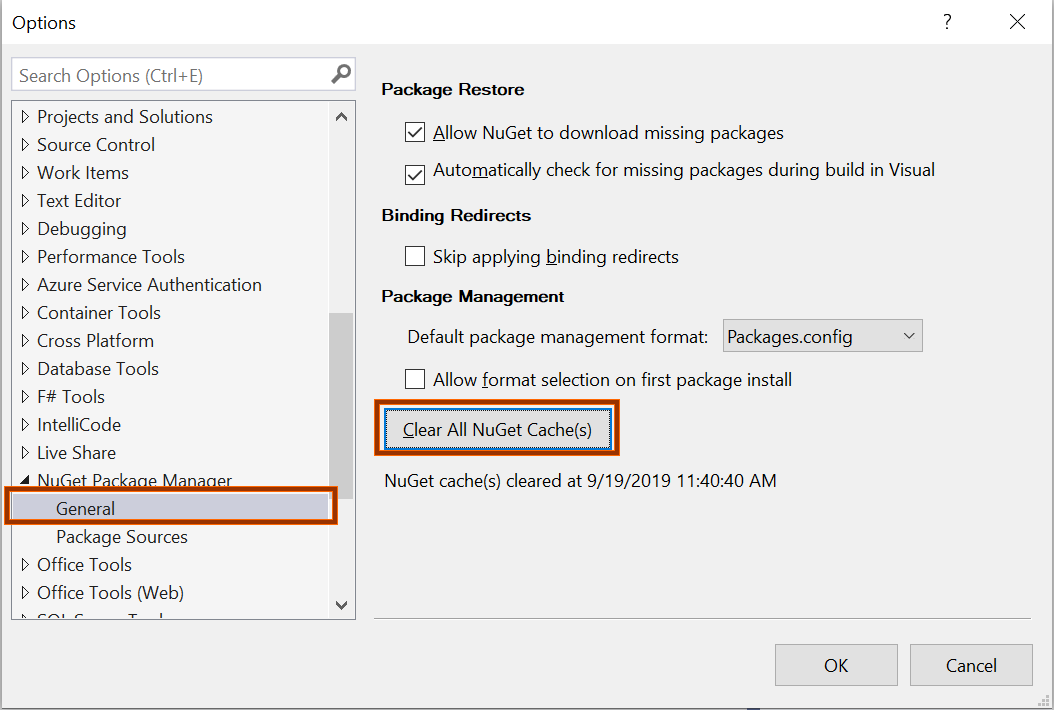1054x710 pixels.
Task: Open the Default package management format dropdown
Action: tap(908, 335)
